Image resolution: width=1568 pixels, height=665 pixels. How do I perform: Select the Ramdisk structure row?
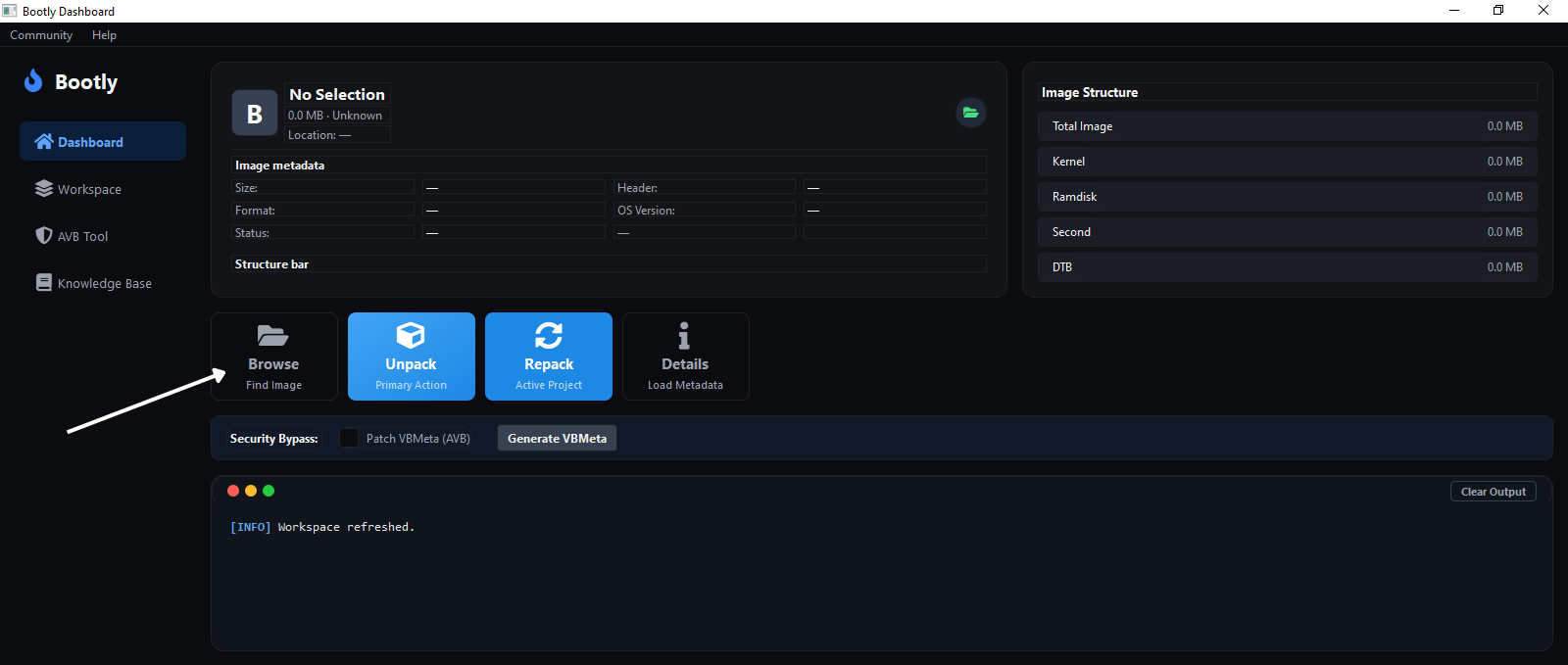pyautogui.click(x=1287, y=197)
